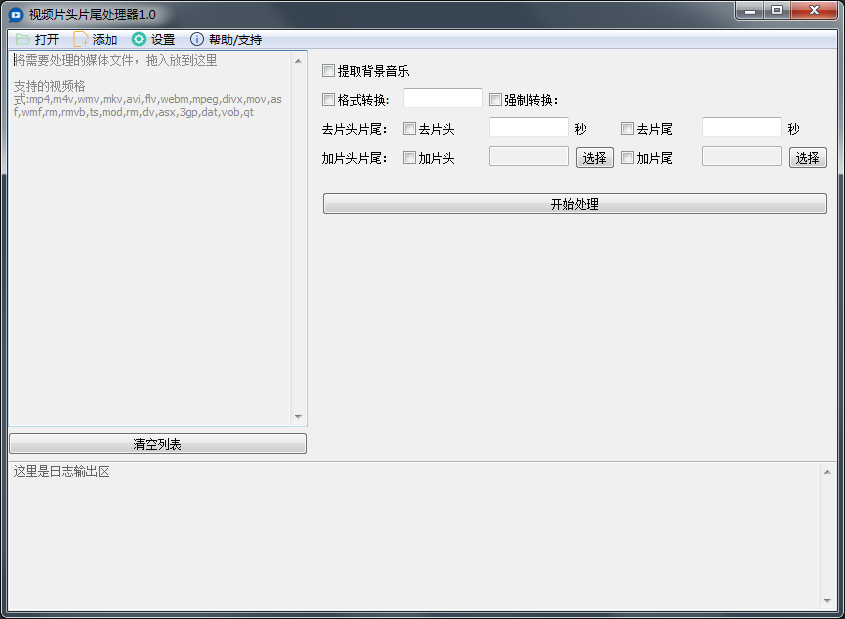Enable the 加片尾 checkbox
This screenshot has width=845, height=619.
pos(627,158)
